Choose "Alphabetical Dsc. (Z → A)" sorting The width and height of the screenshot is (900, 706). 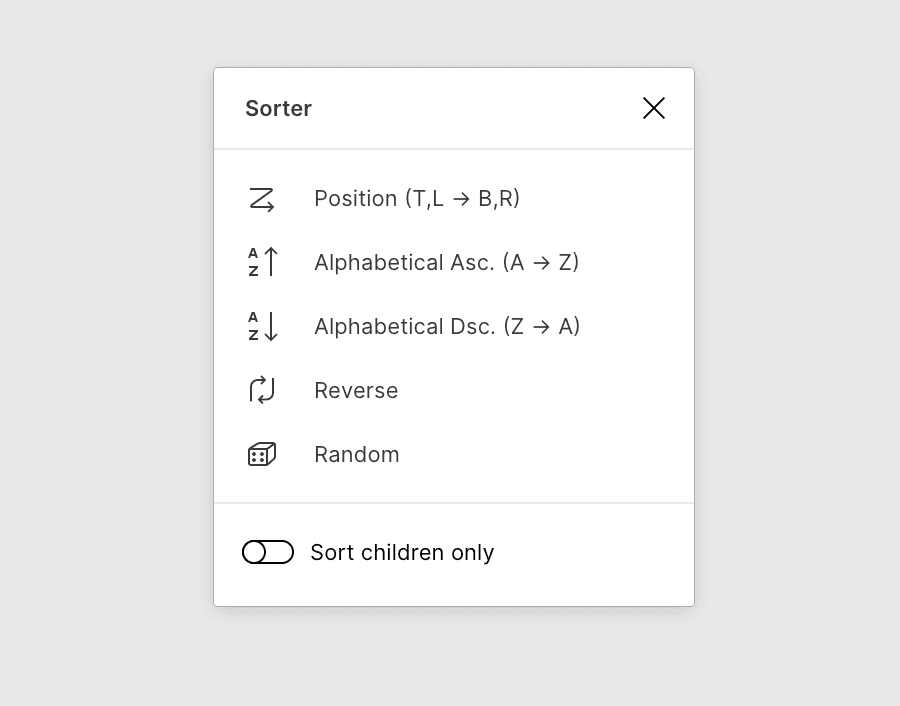446,327
